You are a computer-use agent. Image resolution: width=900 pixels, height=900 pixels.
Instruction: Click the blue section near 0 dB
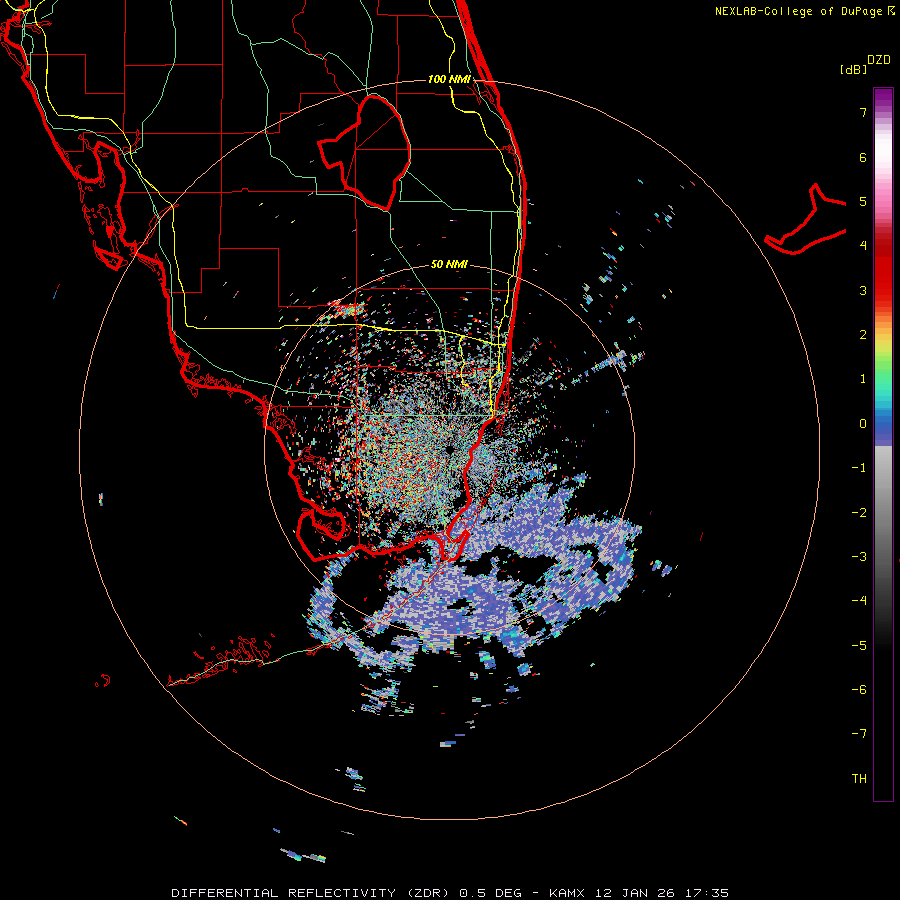[883, 428]
